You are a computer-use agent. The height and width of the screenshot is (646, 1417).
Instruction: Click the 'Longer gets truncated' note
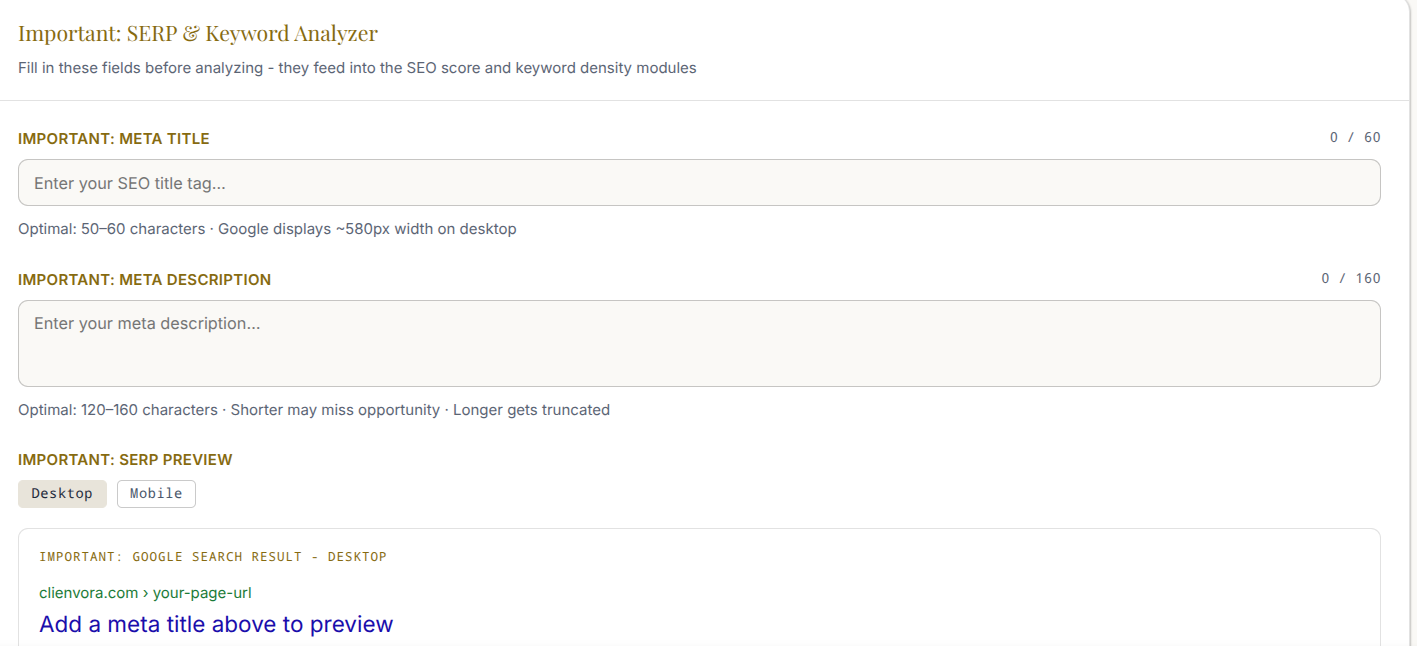tap(531, 410)
